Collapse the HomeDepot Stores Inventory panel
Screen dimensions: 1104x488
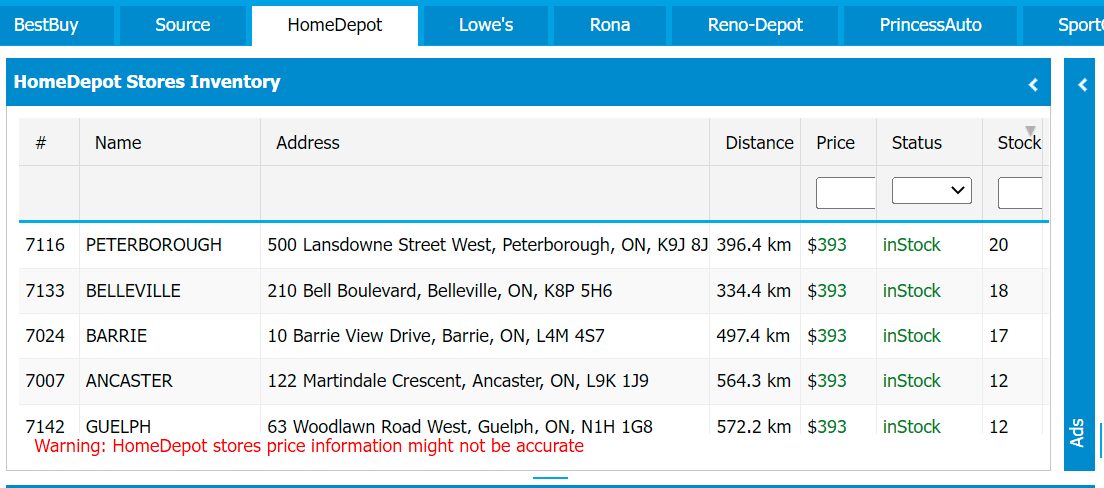tap(1033, 85)
